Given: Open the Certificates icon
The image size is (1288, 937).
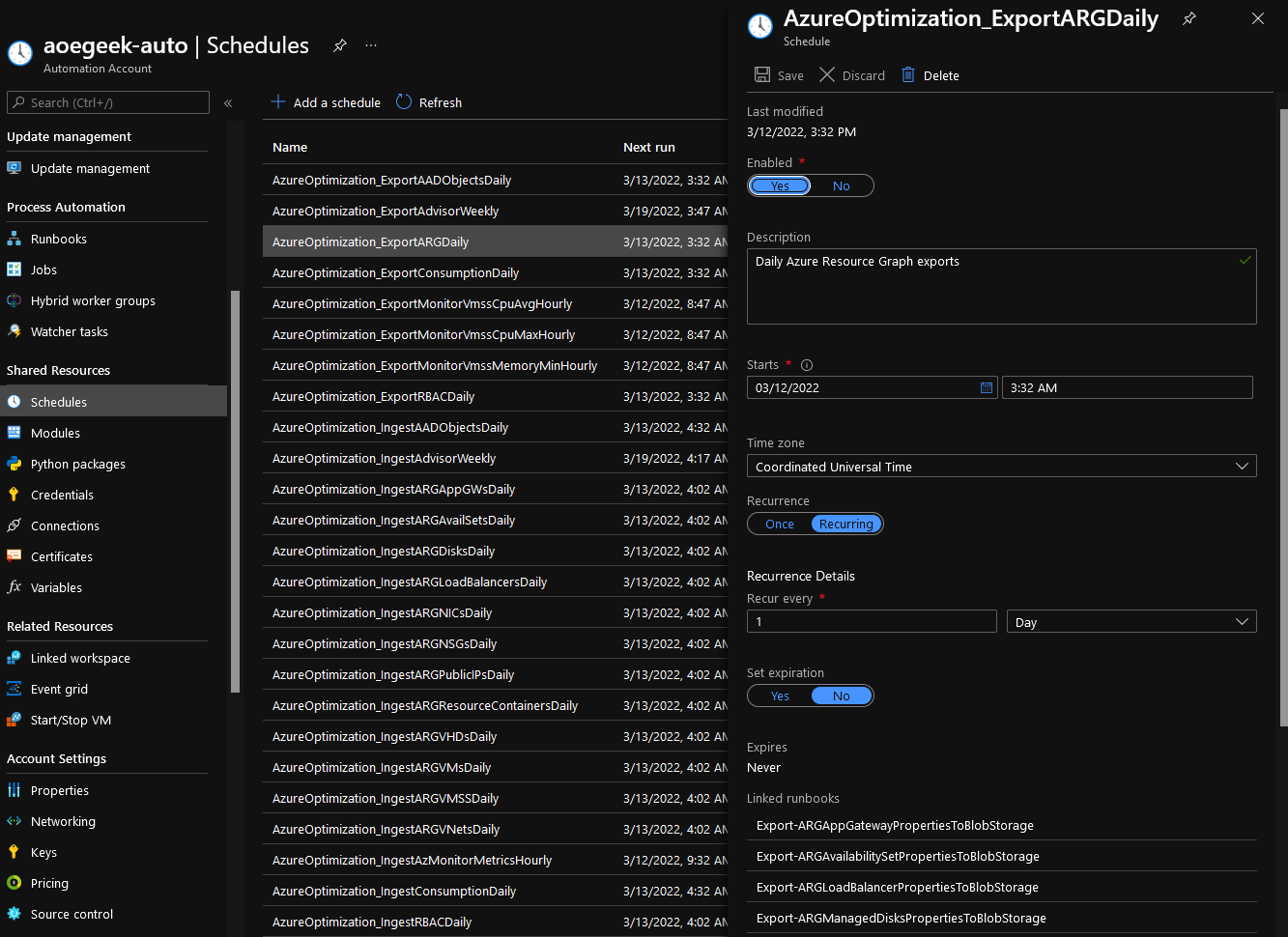Looking at the screenshot, I should pos(14,556).
